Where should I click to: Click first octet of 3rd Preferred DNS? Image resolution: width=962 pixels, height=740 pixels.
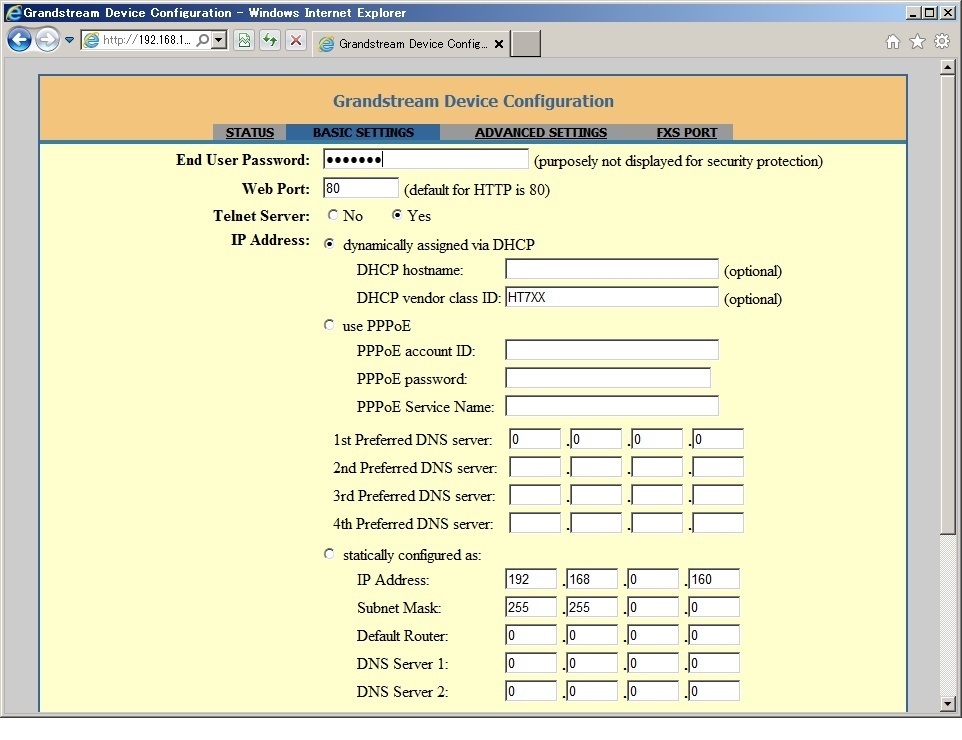point(535,495)
